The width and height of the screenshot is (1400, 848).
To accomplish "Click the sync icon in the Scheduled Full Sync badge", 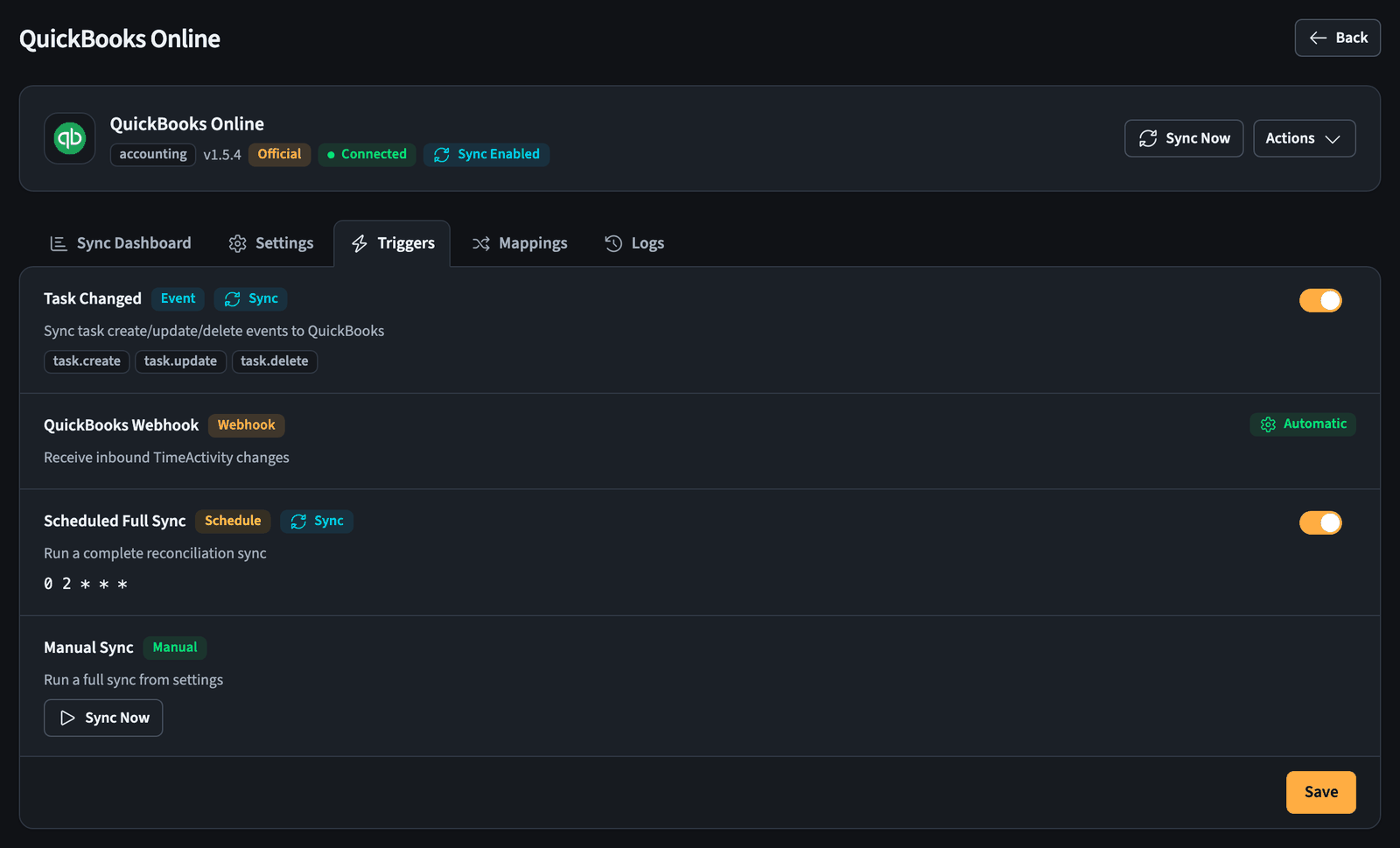I will [298, 522].
